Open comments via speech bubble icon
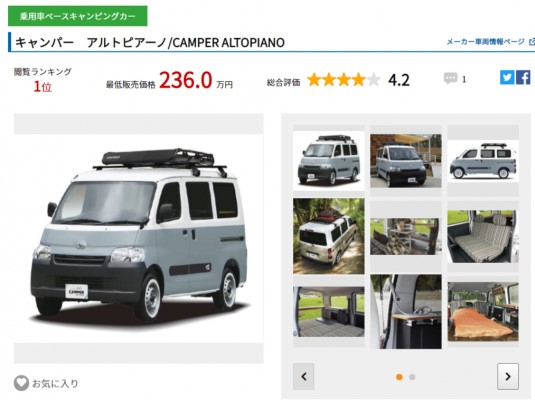 coord(450,79)
